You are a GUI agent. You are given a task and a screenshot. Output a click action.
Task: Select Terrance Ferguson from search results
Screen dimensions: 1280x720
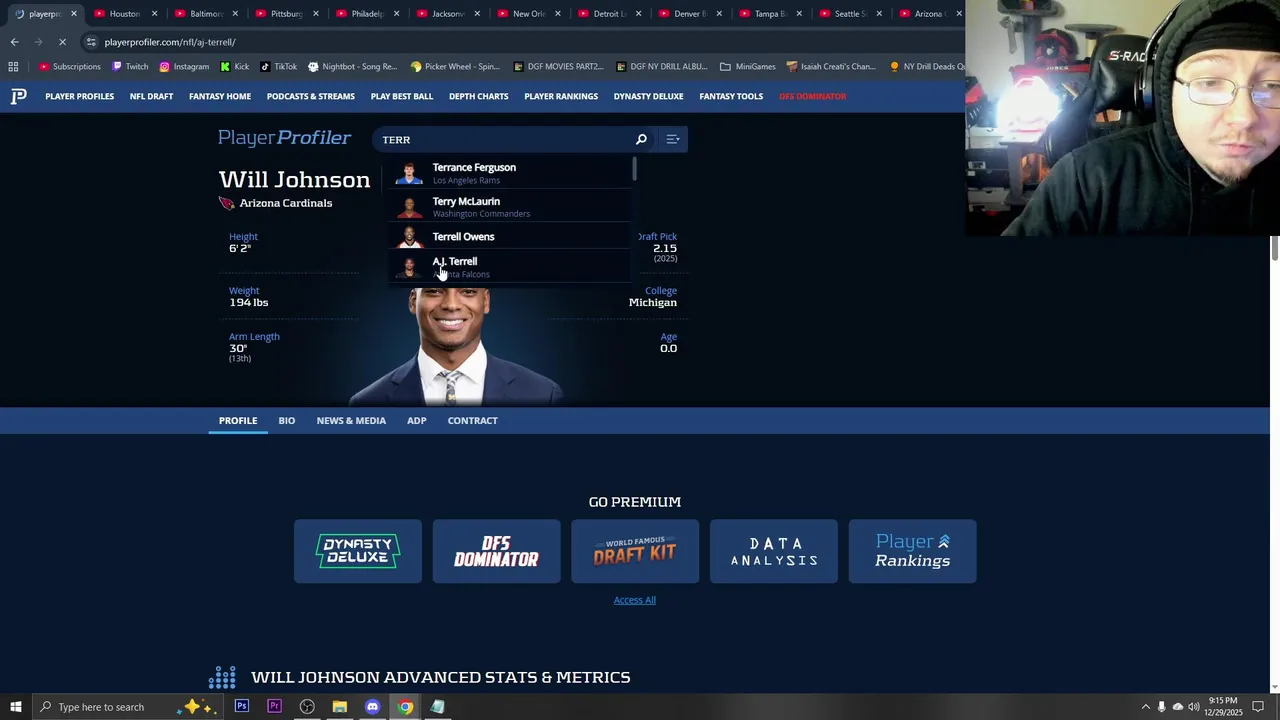click(511, 173)
